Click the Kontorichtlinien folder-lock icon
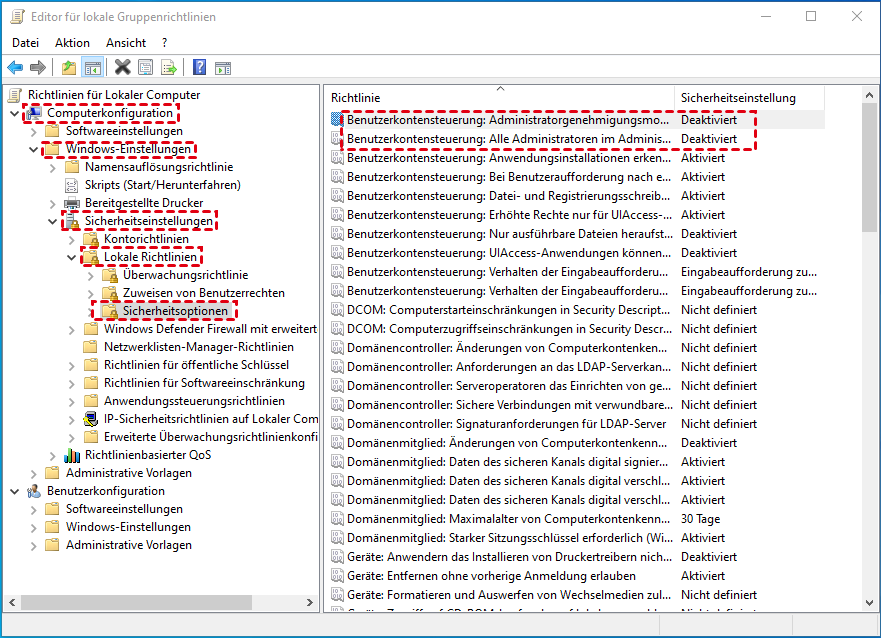This screenshot has height=638, width=881. click(91, 239)
